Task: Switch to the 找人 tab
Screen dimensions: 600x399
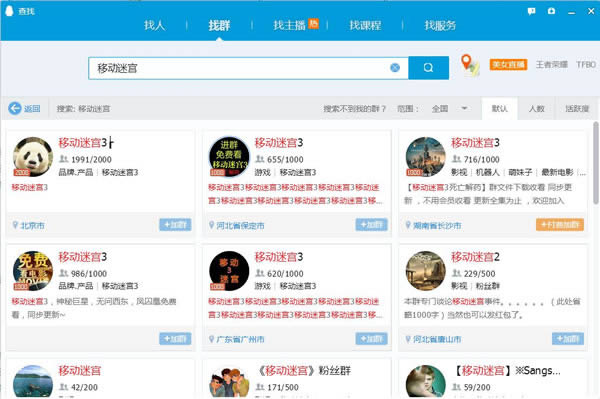Action: coord(155,25)
